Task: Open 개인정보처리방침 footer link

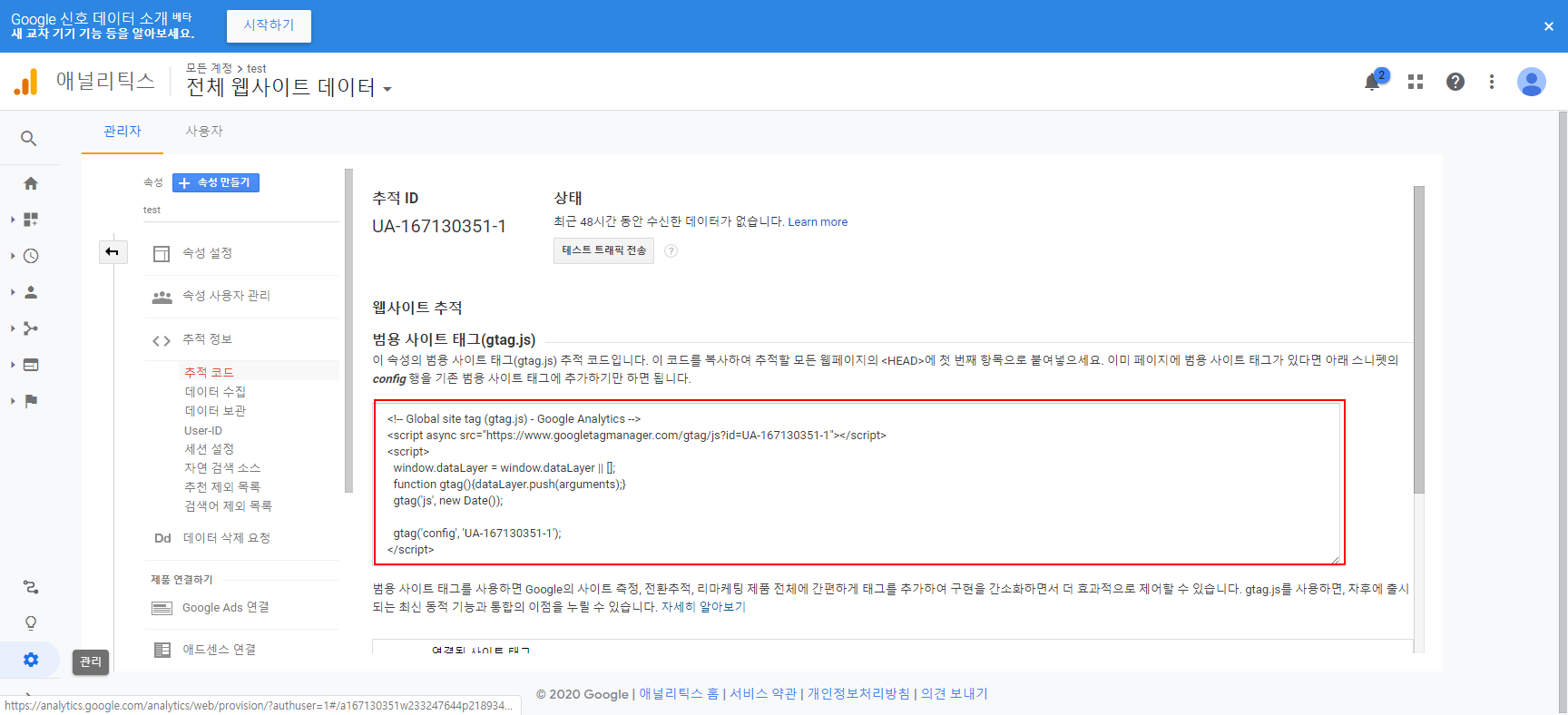Action: pos(858,694)
